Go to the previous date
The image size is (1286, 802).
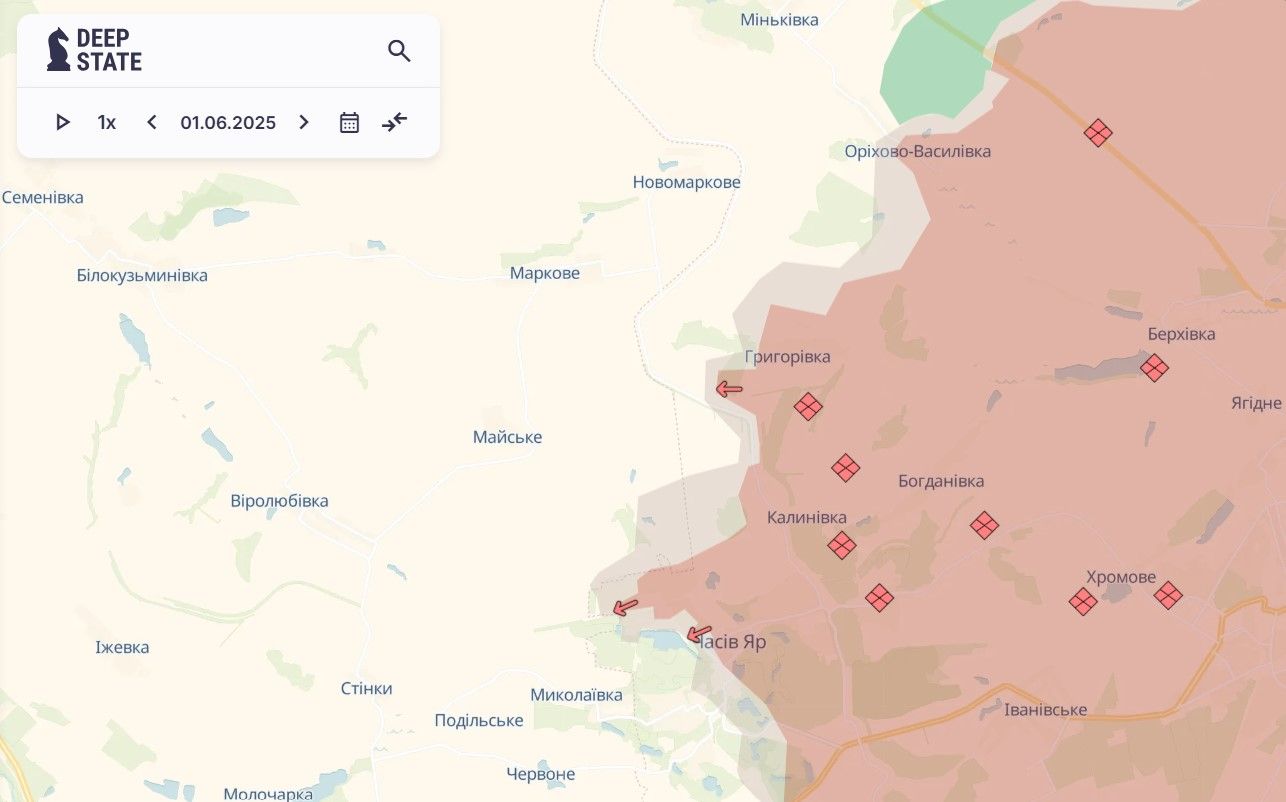coord(152,123)
